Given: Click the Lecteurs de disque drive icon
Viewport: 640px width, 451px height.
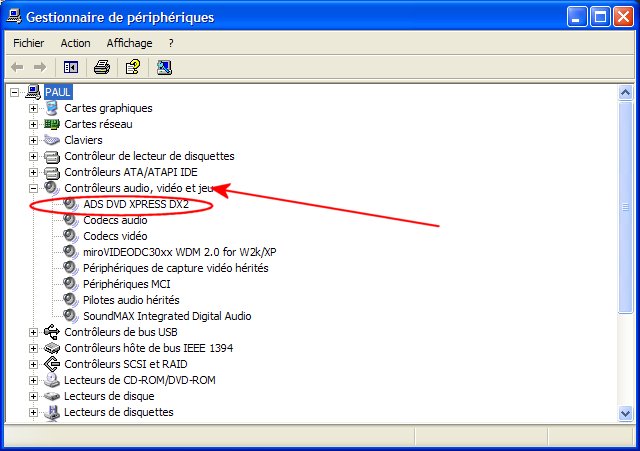Looking at the screenshot, I should (52, 396).
